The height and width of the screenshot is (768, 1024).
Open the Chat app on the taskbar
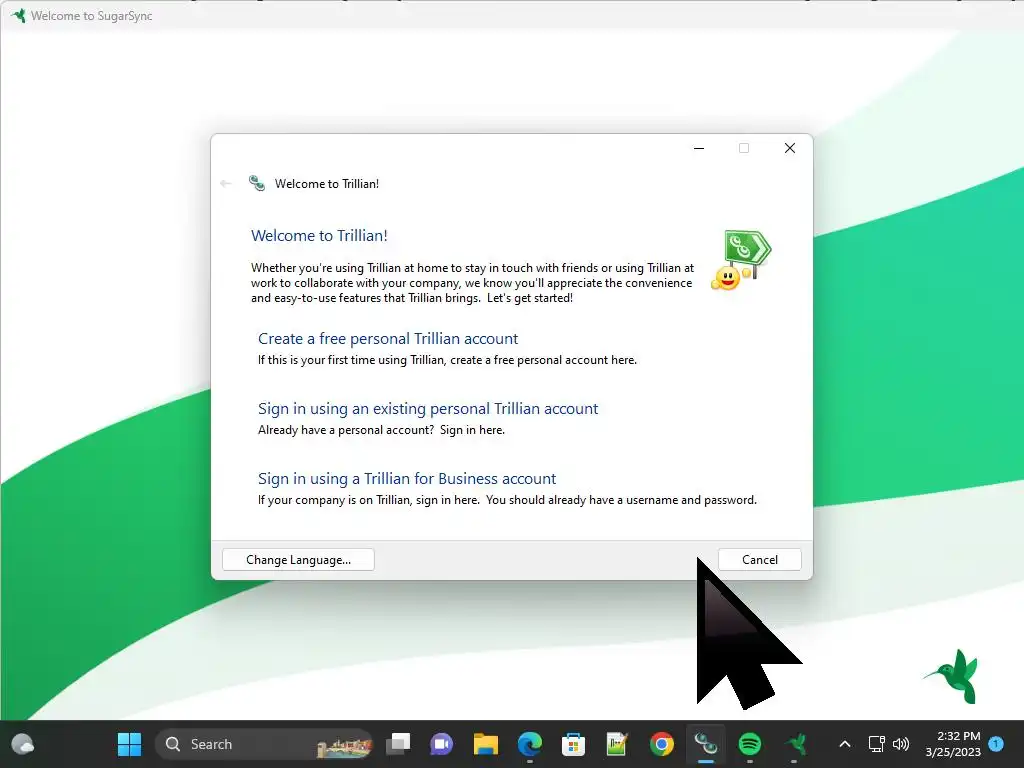(x=441, y=744)
